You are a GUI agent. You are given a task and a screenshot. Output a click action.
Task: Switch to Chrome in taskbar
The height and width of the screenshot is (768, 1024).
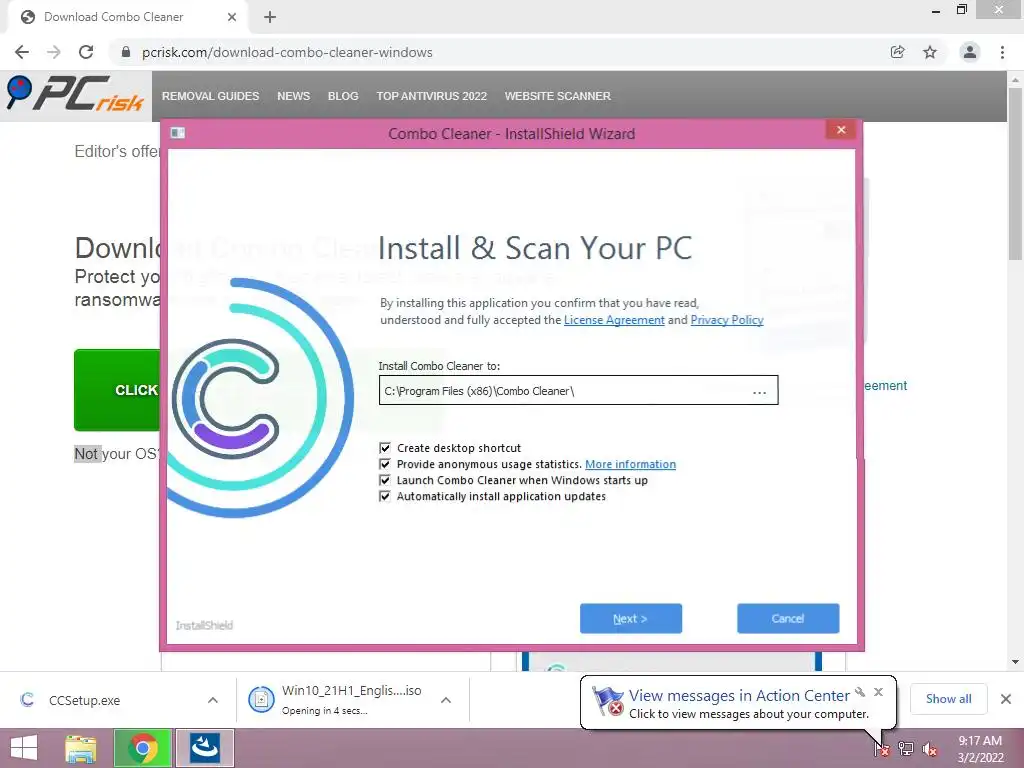(x=143, y=748)
